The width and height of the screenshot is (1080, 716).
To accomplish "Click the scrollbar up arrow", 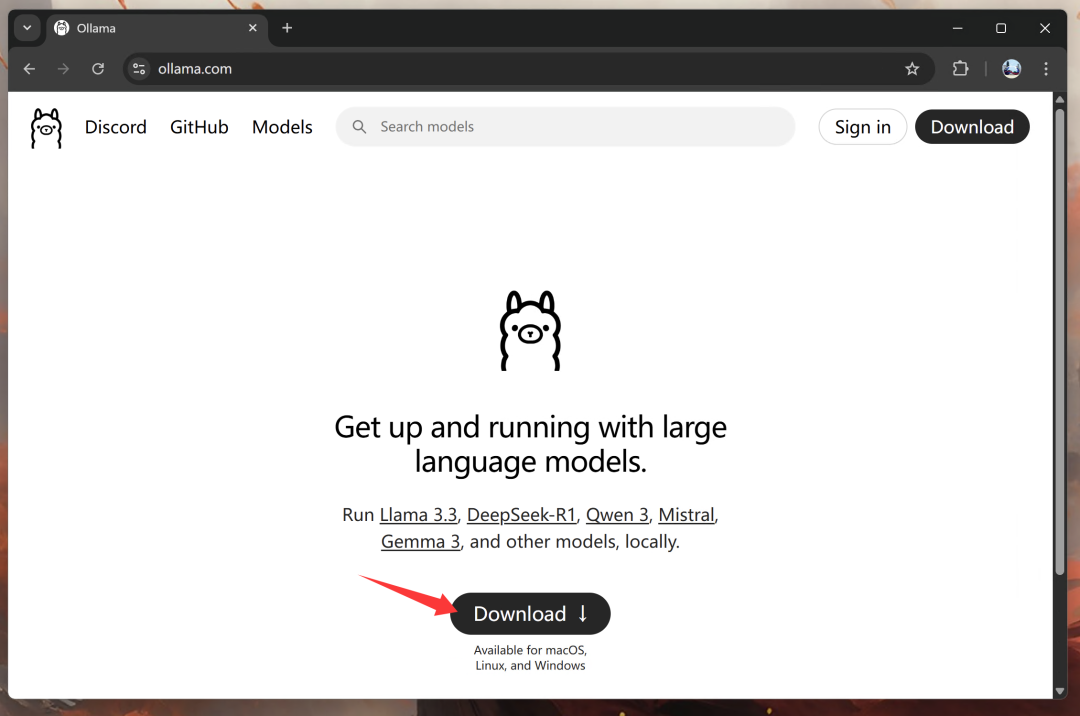I will 1060,100.
